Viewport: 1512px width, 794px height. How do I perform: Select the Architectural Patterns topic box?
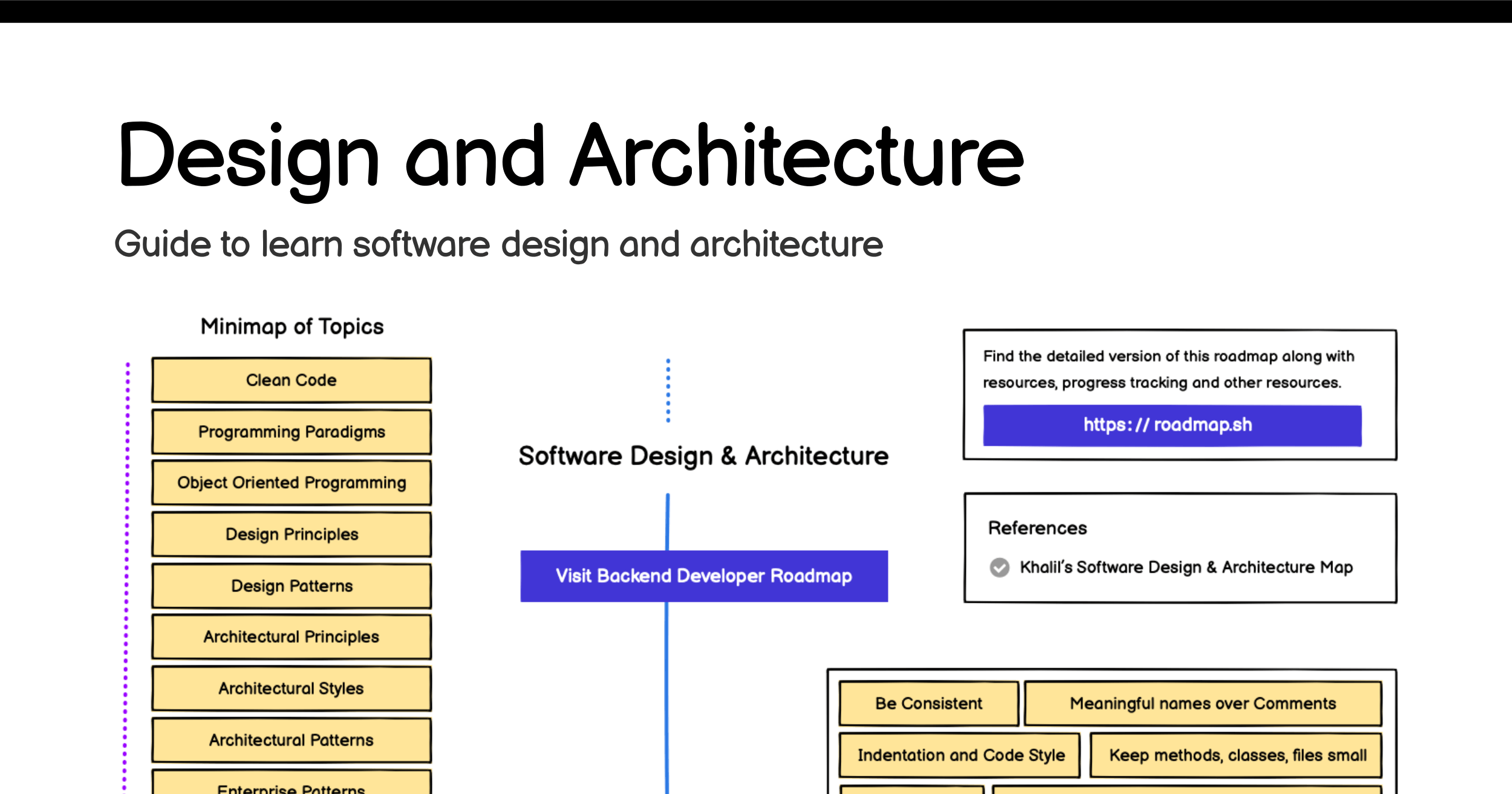pyautogui.click(x=291, y=739)
